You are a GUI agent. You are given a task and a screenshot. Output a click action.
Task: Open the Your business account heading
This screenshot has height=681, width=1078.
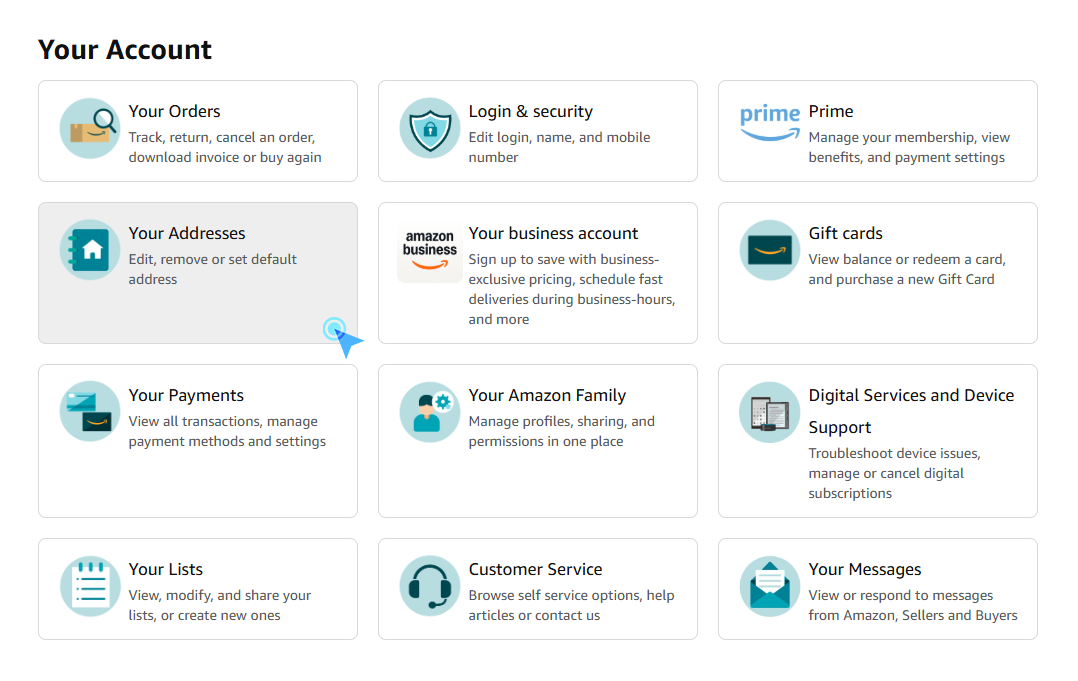tap(553, 234)
